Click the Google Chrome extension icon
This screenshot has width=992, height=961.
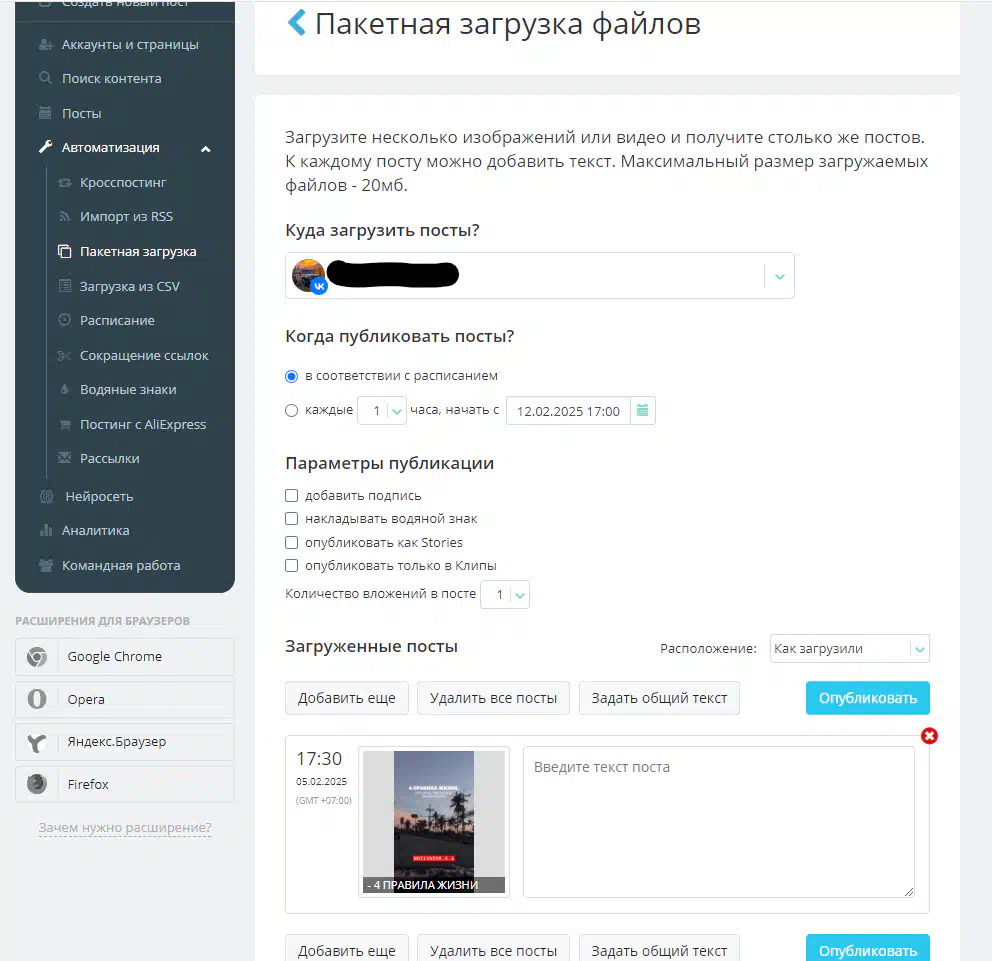pyautogui.click(x=37, y=657)
